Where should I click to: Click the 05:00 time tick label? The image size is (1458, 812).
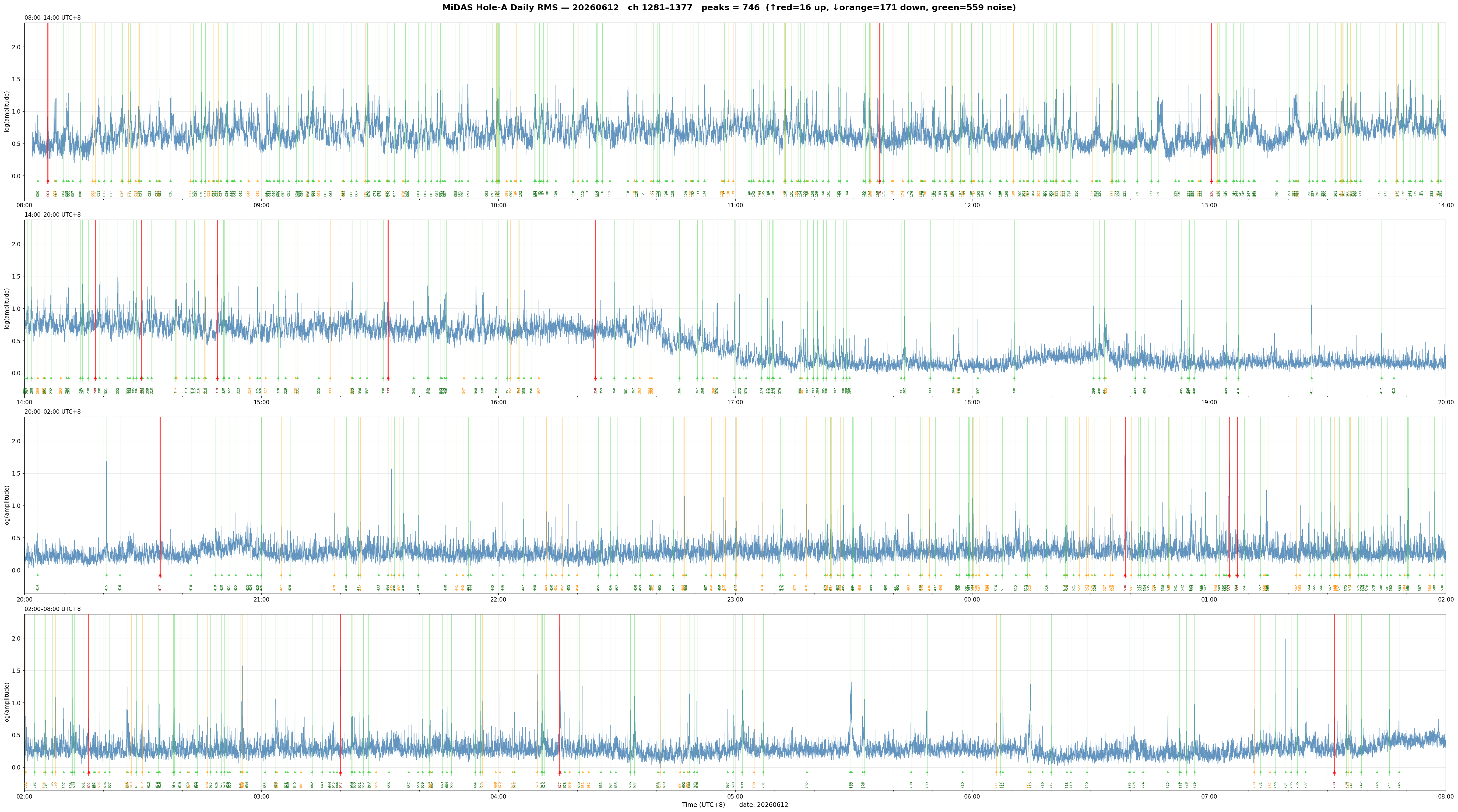(x=735, y=796)
